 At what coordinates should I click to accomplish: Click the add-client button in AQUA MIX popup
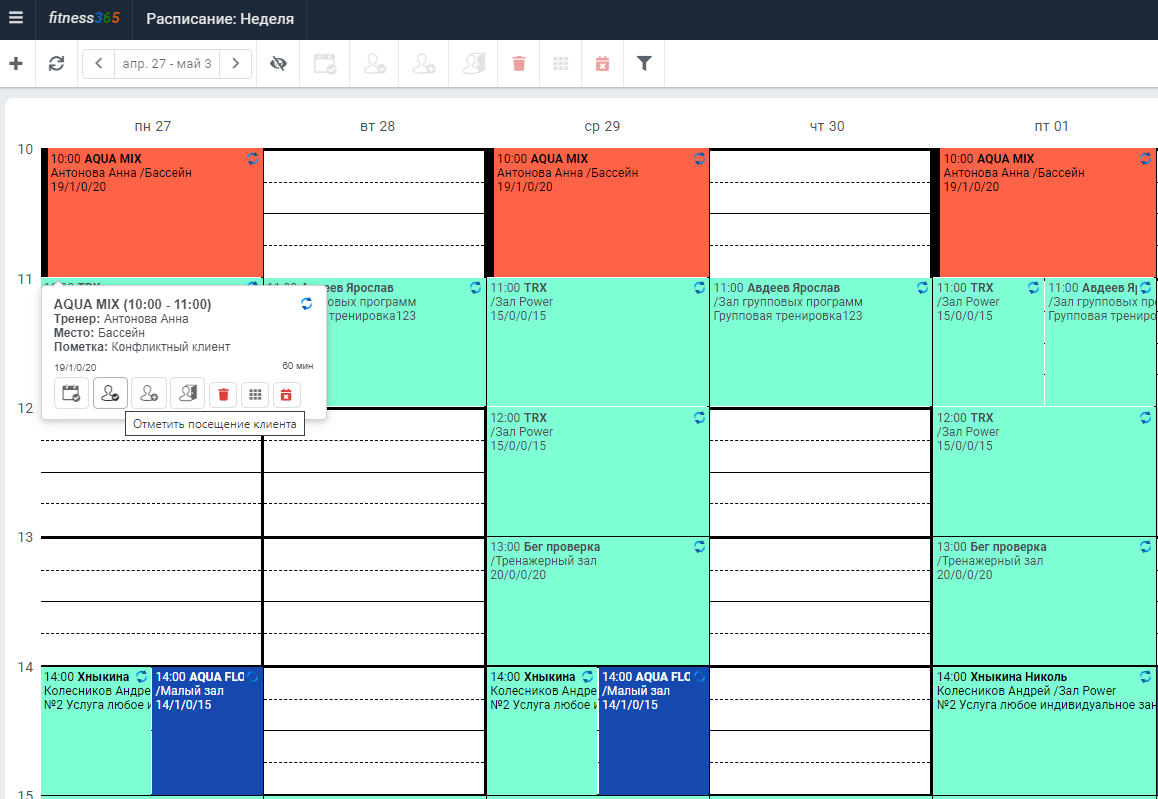coord(149,393)
